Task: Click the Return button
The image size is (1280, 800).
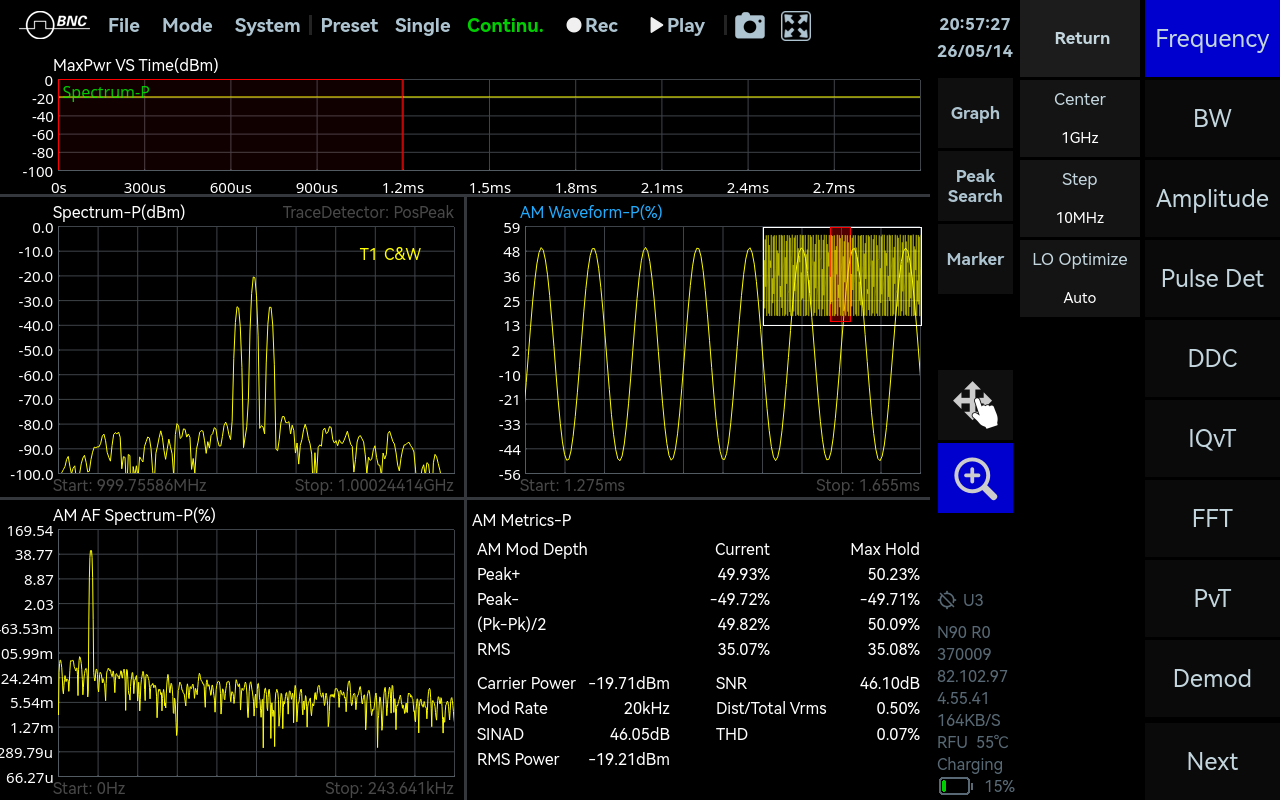Action: (1080, 38)
